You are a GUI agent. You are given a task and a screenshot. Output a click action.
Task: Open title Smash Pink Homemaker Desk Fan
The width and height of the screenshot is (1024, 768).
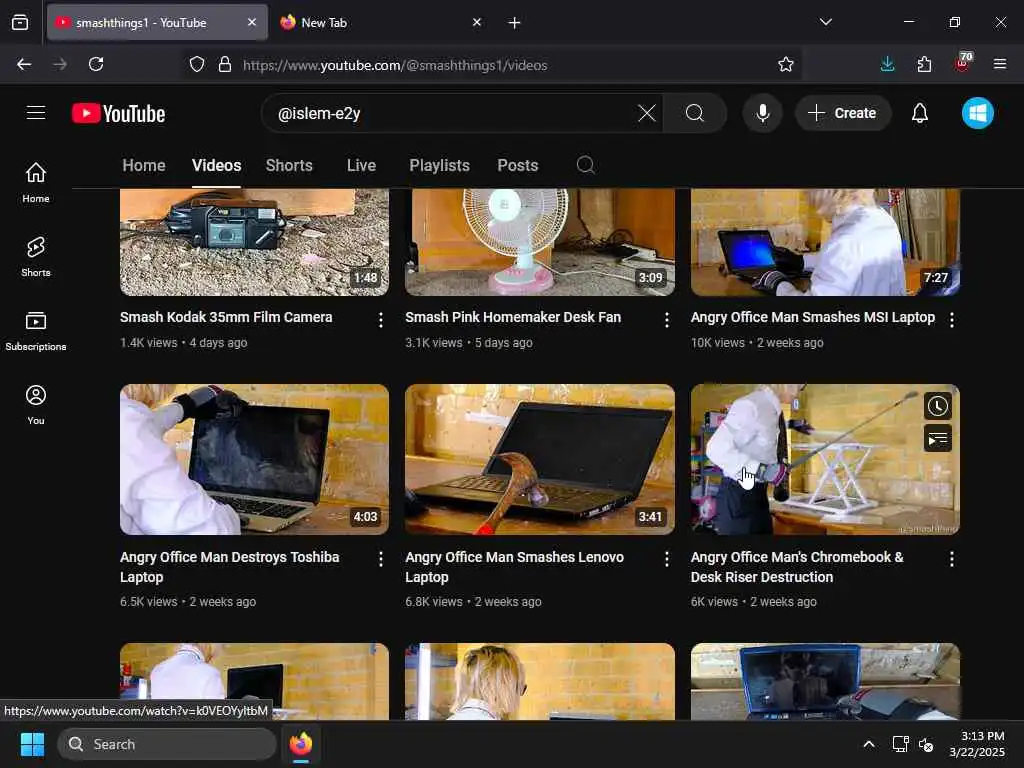513,317
